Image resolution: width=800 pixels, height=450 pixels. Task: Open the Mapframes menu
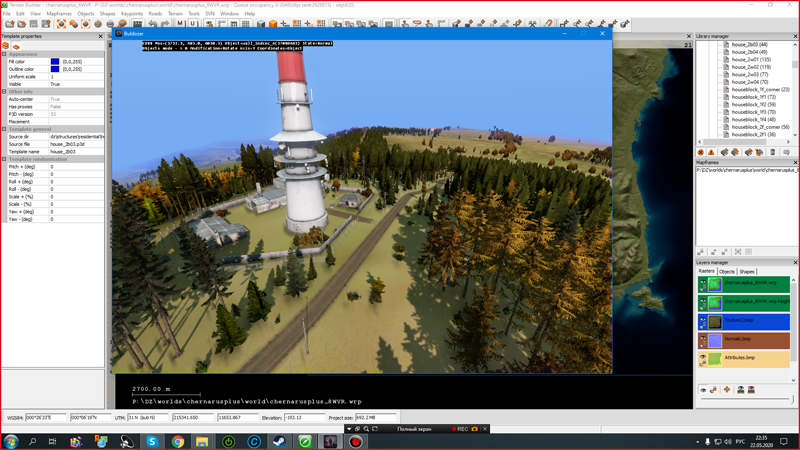59,14
